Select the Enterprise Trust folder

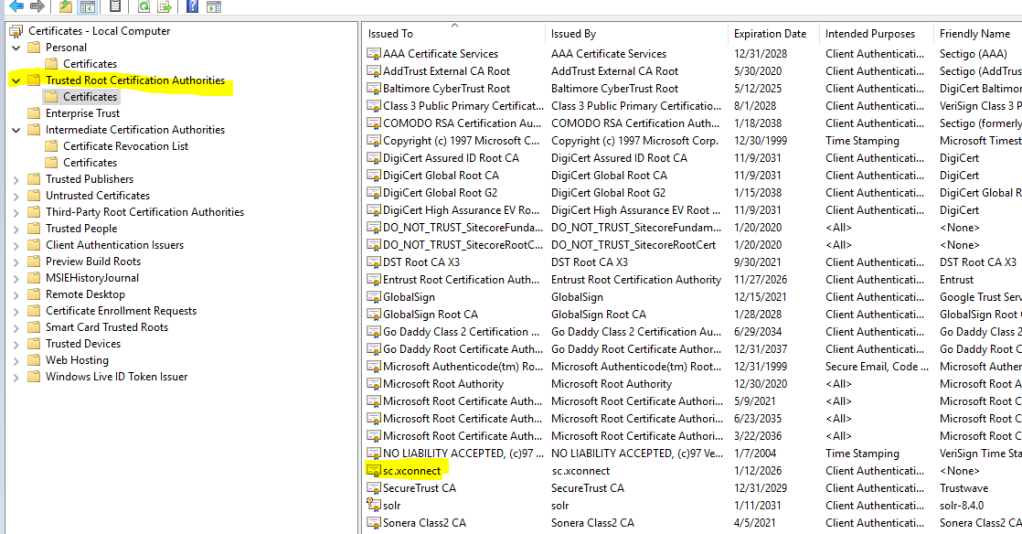tap(82, 114)
